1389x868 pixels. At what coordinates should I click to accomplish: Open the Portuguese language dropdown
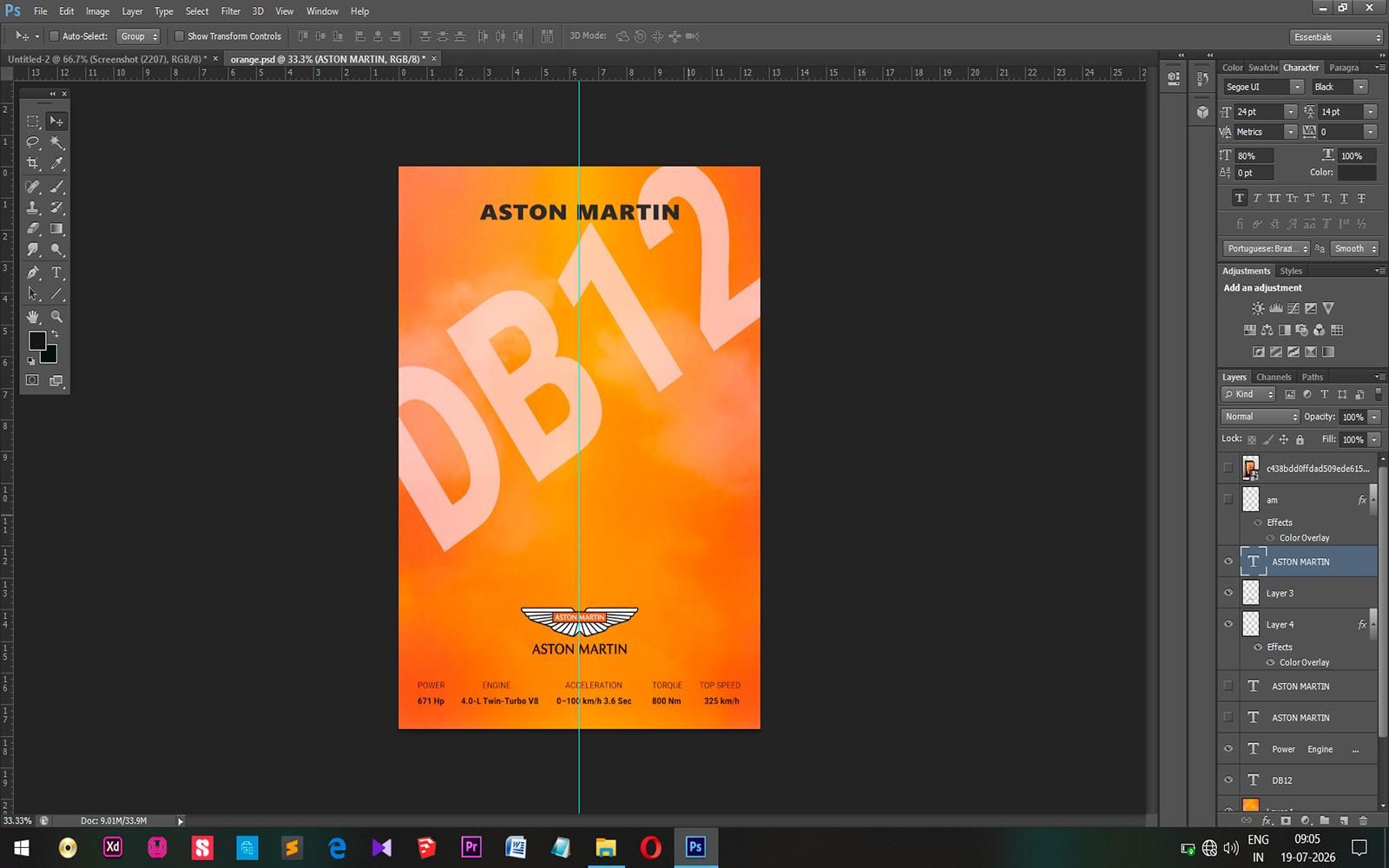tap(1266, 248)
